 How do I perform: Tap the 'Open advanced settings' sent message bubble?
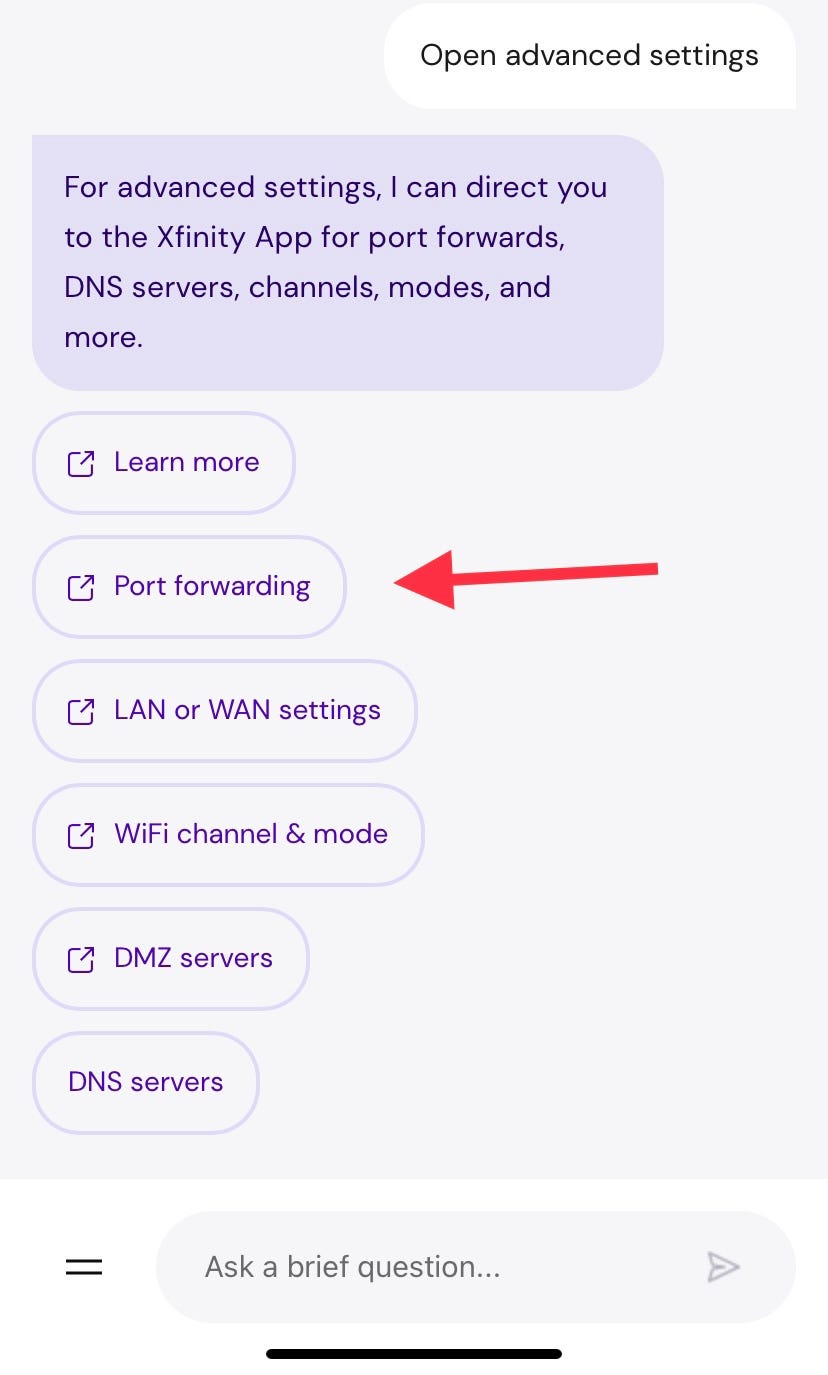(x=590, y=55)
